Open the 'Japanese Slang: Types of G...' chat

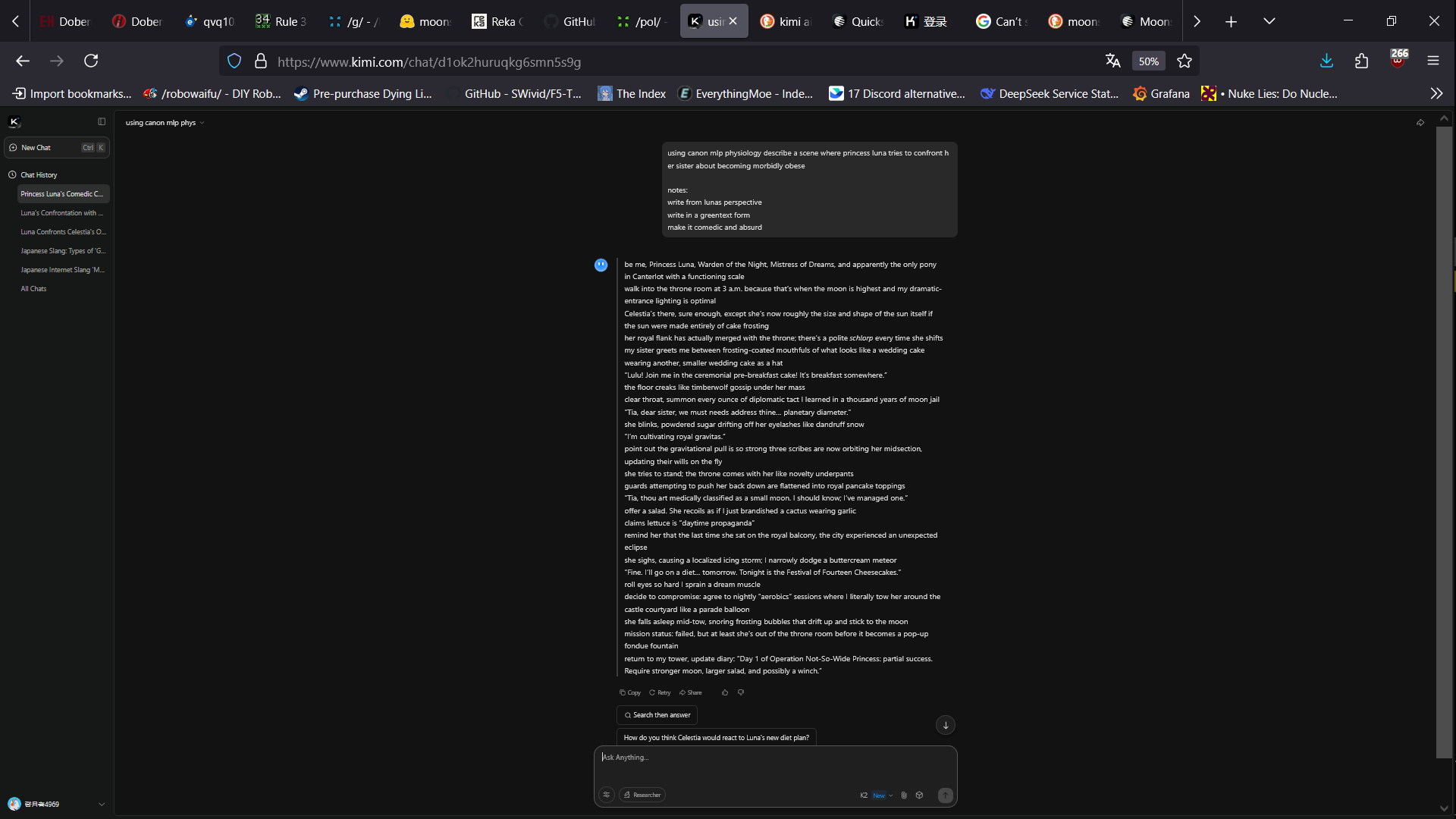[x=63, y=251]
